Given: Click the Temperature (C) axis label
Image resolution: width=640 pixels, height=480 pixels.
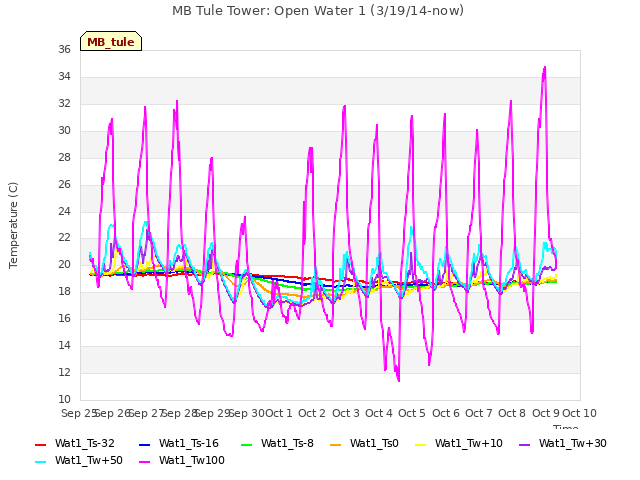Looking at the screenshot, I should [13, 225].
